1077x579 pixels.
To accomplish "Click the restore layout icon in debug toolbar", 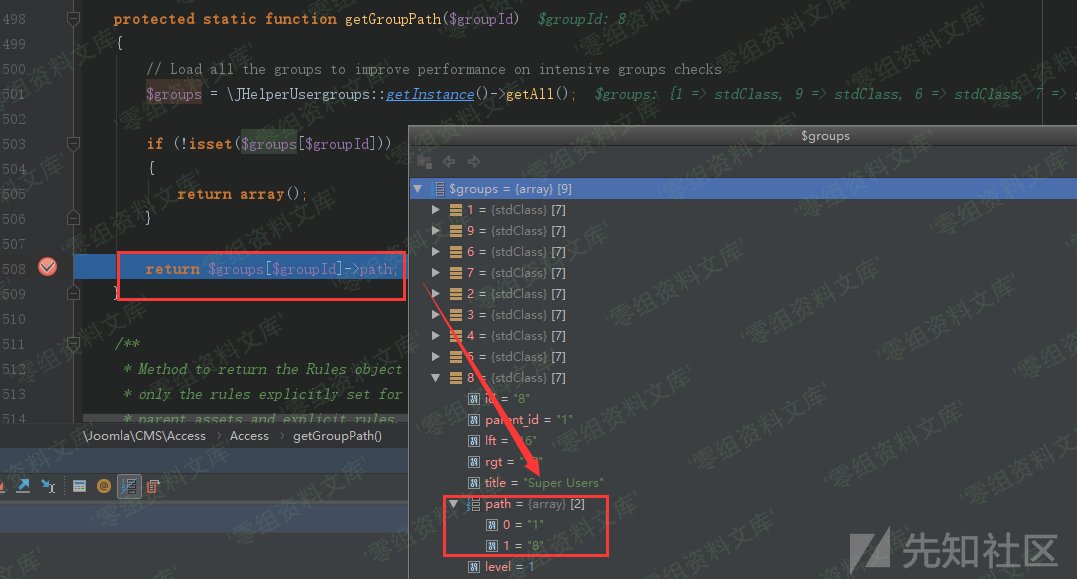I will coord(153,487).
